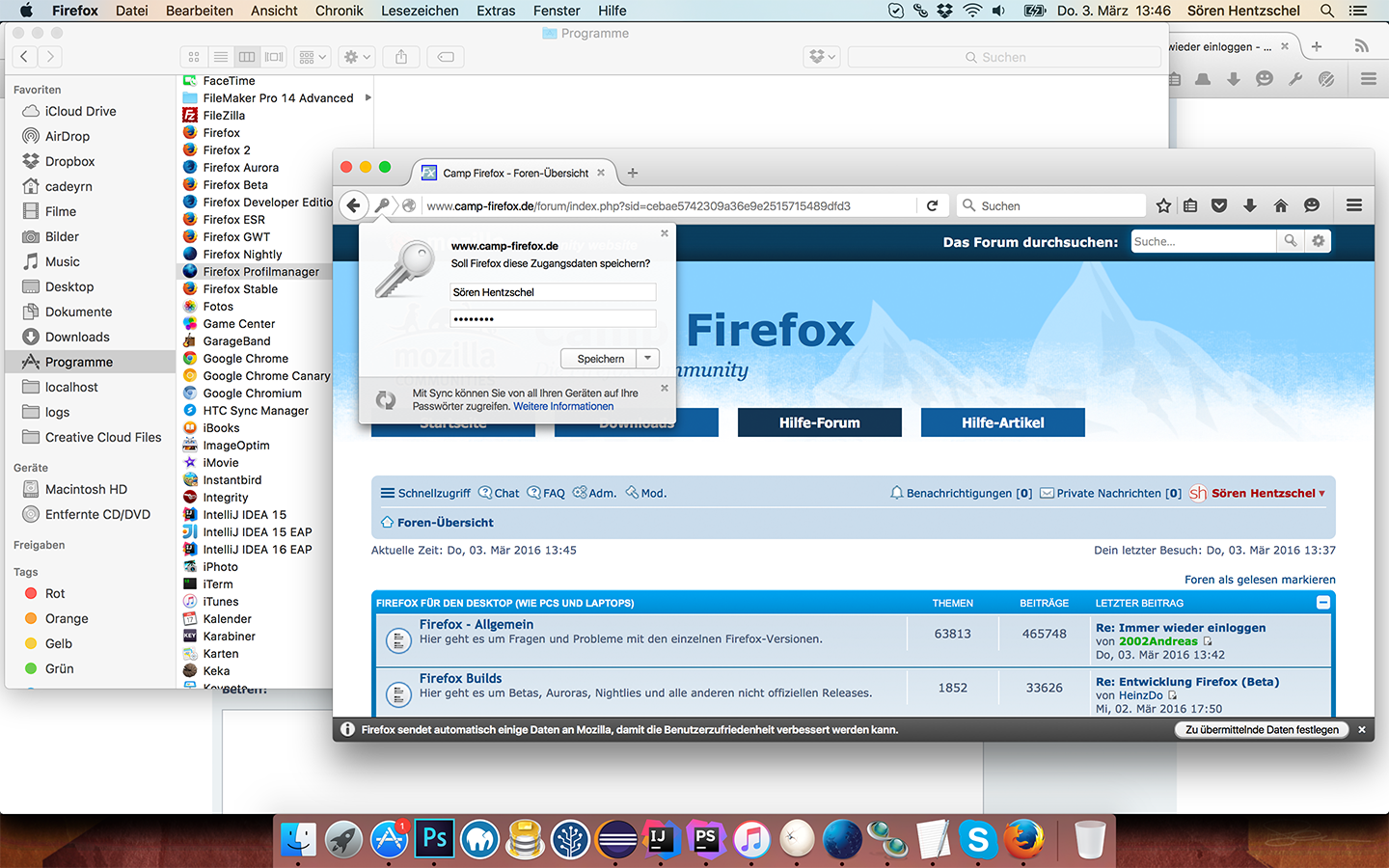Image resolution: width=1389 pixels, height=868 pixels.
Task: Click Zu übermittelnde Daten festlegen button
Action: (x=1262, y=730)
